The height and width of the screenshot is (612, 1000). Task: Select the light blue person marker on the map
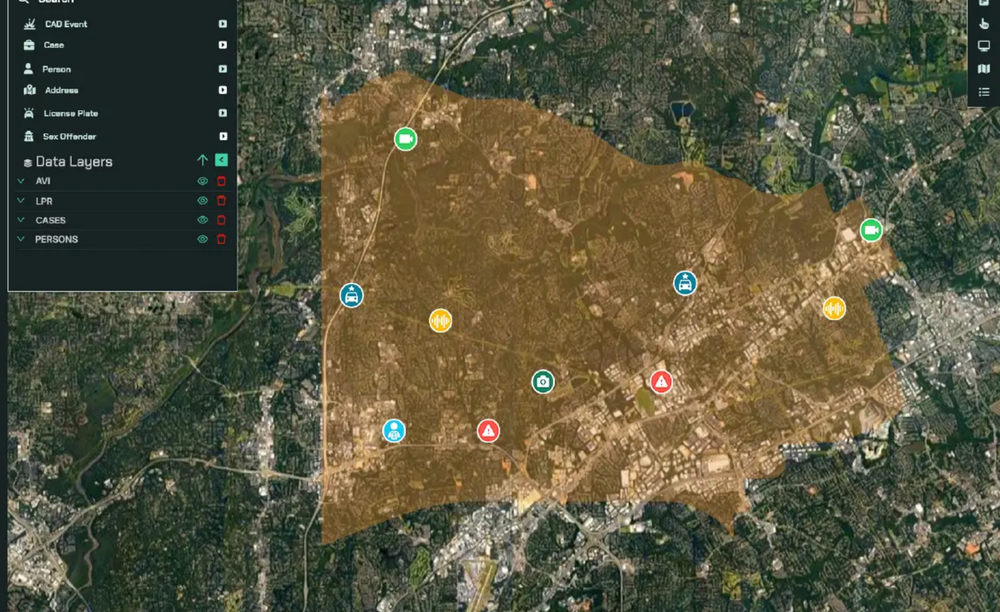point(394,431)
